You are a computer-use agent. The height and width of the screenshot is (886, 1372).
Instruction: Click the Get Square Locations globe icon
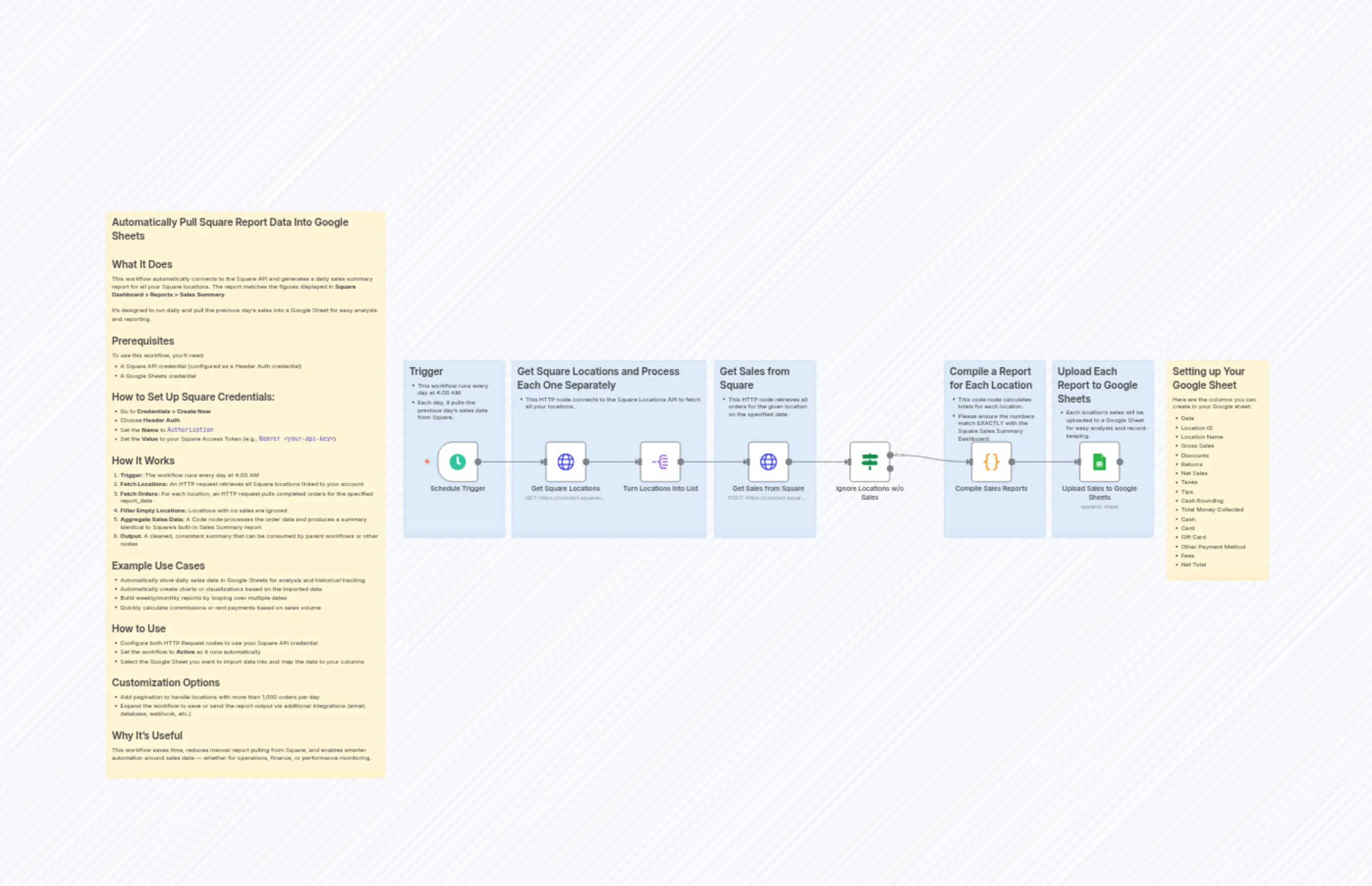tap(565, 461)
